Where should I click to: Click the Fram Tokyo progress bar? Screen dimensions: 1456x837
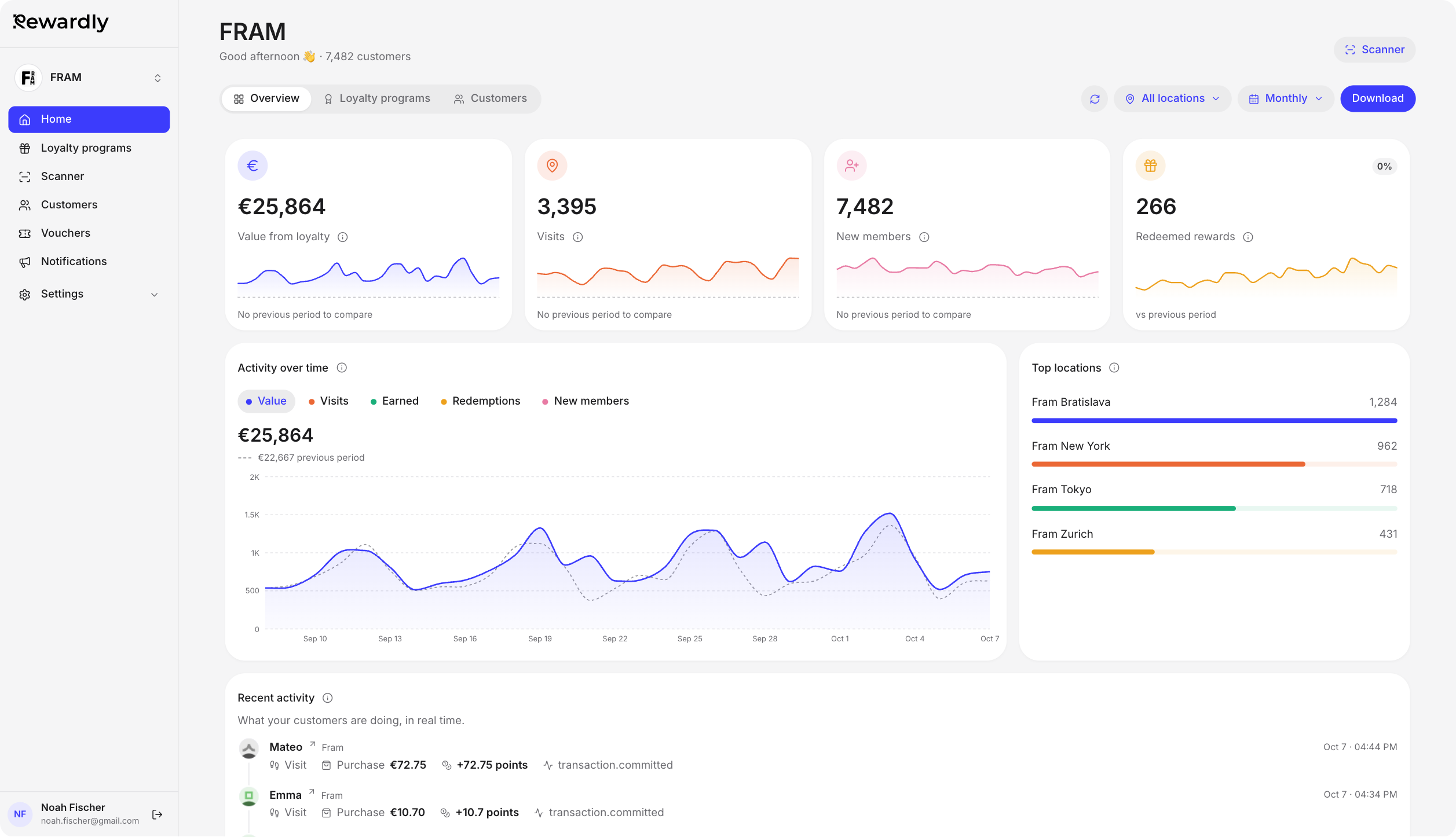point(1214,508)
